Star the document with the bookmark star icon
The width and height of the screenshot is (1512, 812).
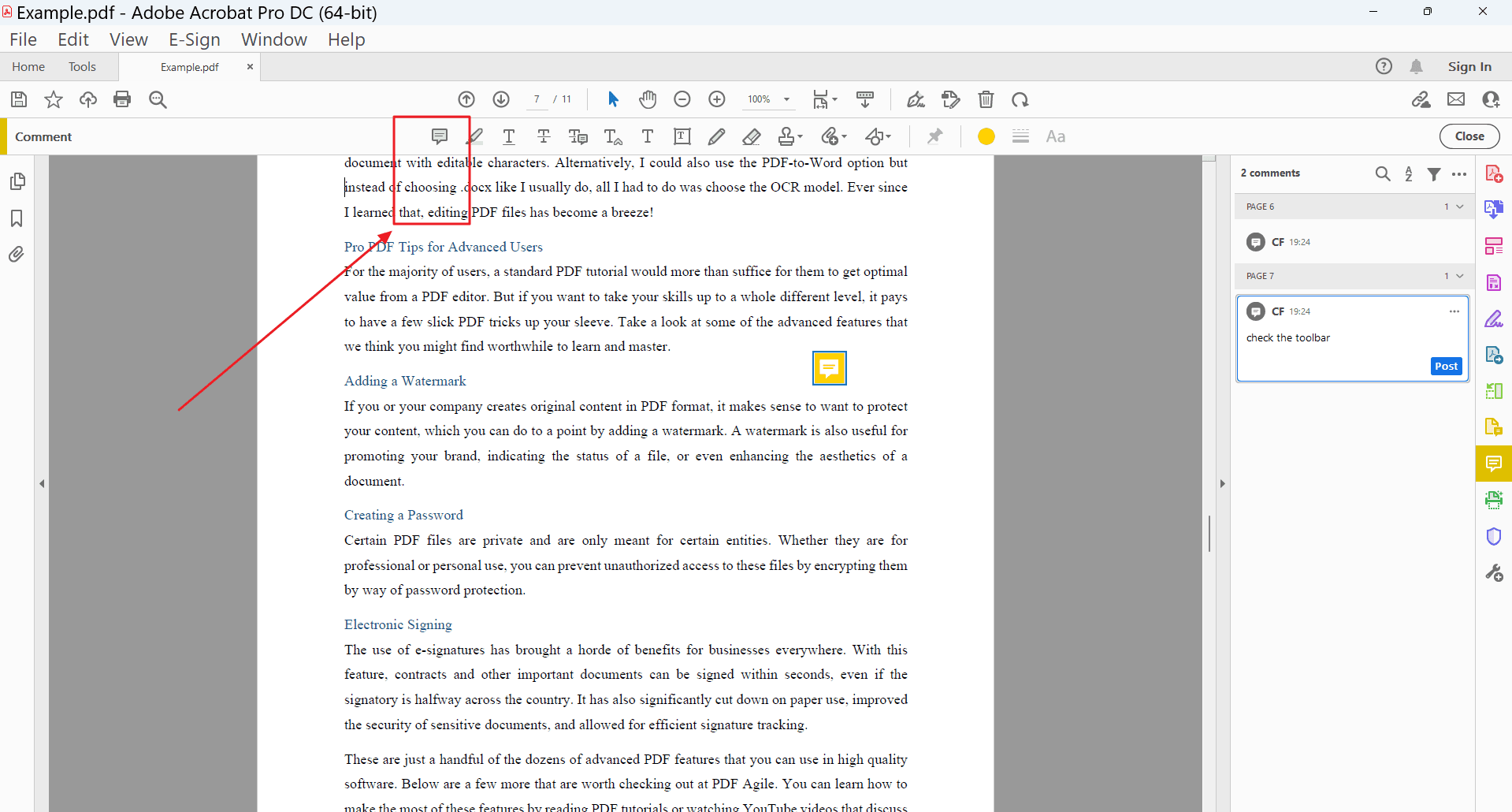click(x=54, y=99)
